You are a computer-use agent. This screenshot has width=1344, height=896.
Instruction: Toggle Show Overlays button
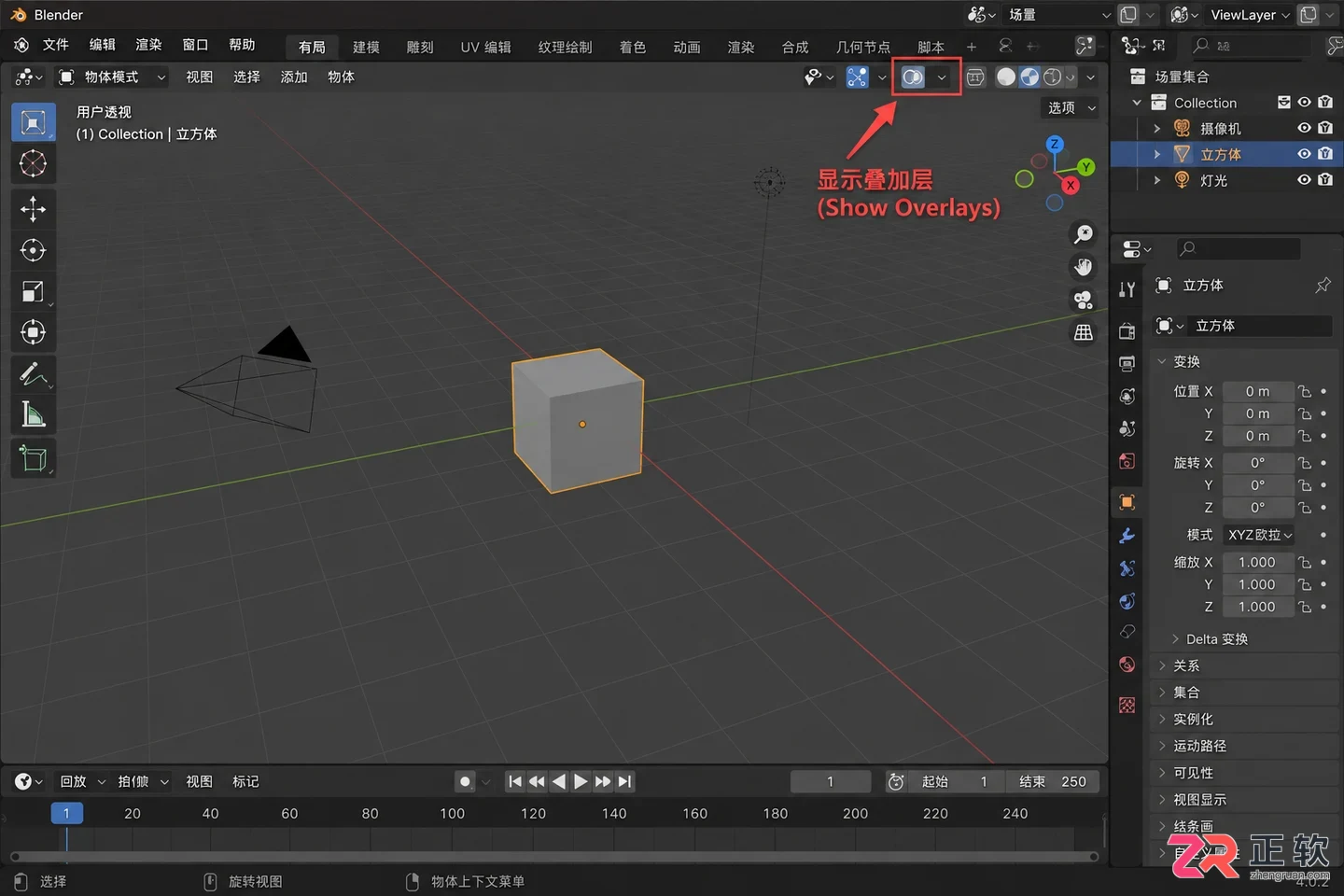click(x=913, y=77)
